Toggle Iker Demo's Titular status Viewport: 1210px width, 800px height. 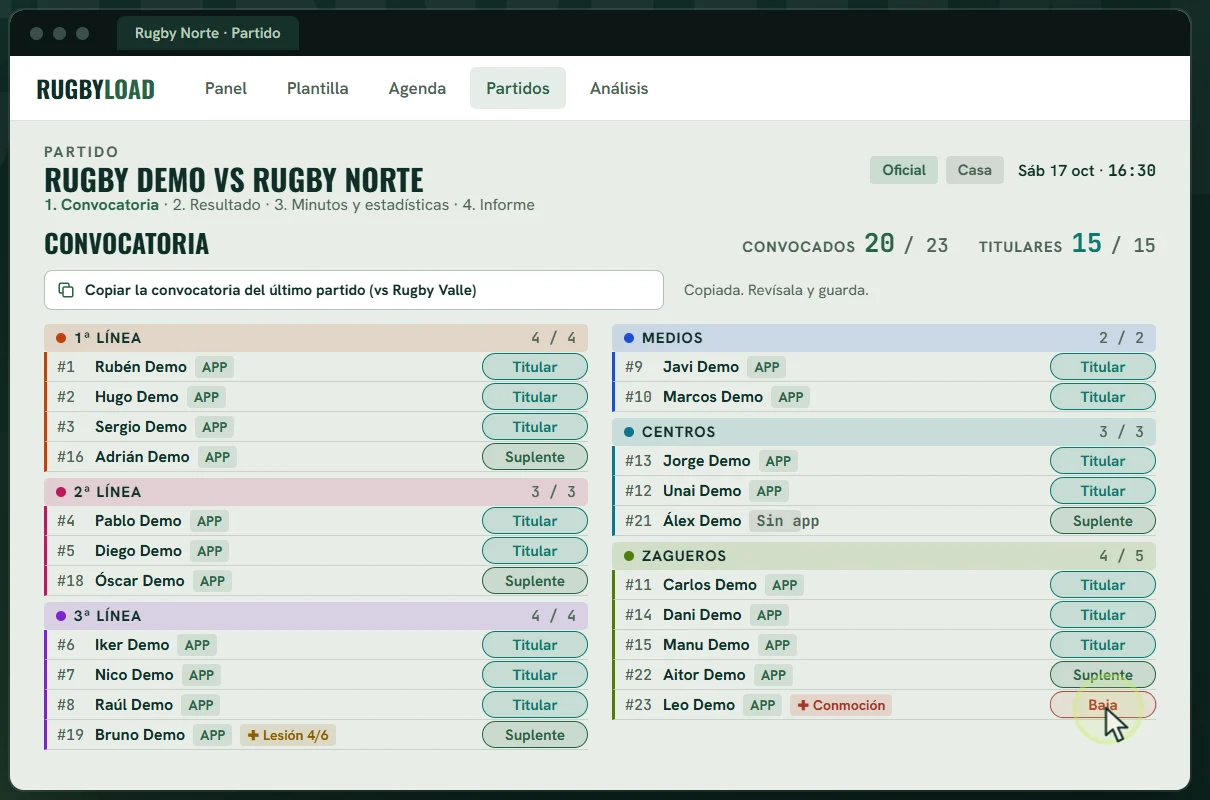click(x=535, y=645)
